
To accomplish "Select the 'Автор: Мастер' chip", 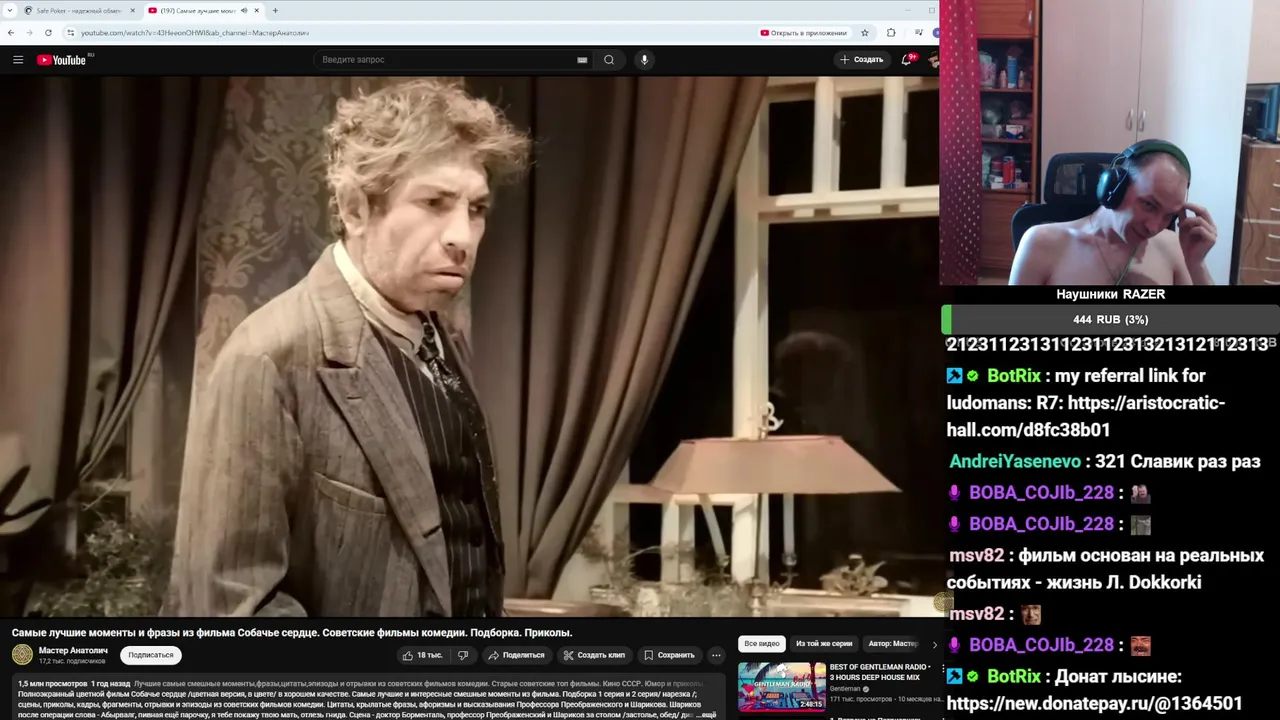I will (x=894, y=644).
